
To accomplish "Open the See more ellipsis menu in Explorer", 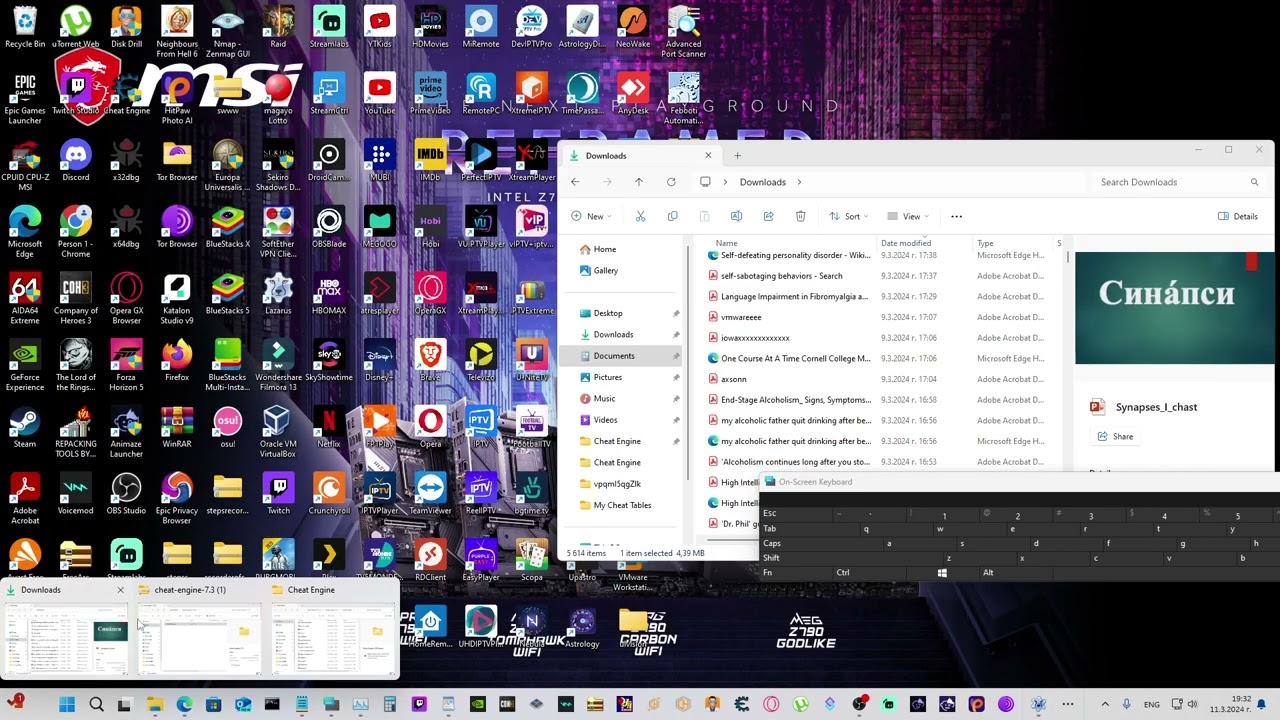I will 956,216.
